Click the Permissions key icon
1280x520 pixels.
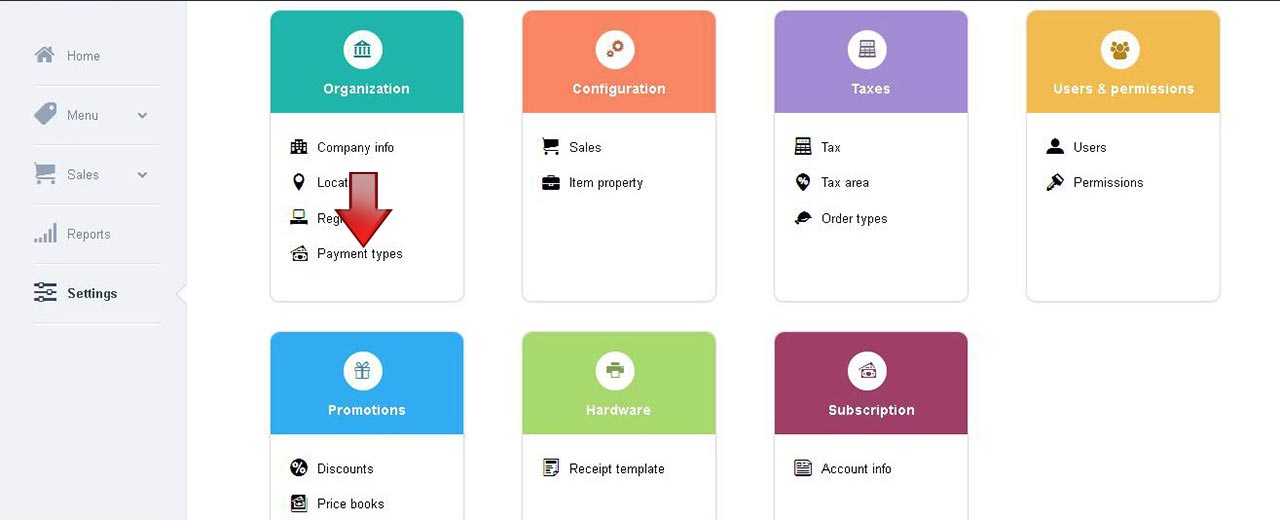click(1055, 183)
